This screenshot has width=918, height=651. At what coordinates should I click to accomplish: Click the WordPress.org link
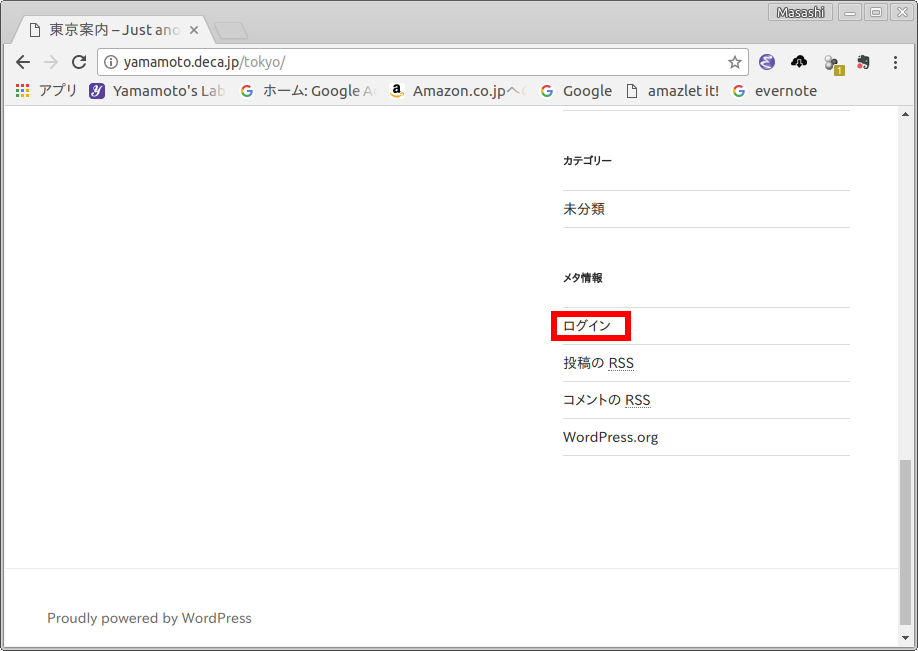[x=610, y=437]
